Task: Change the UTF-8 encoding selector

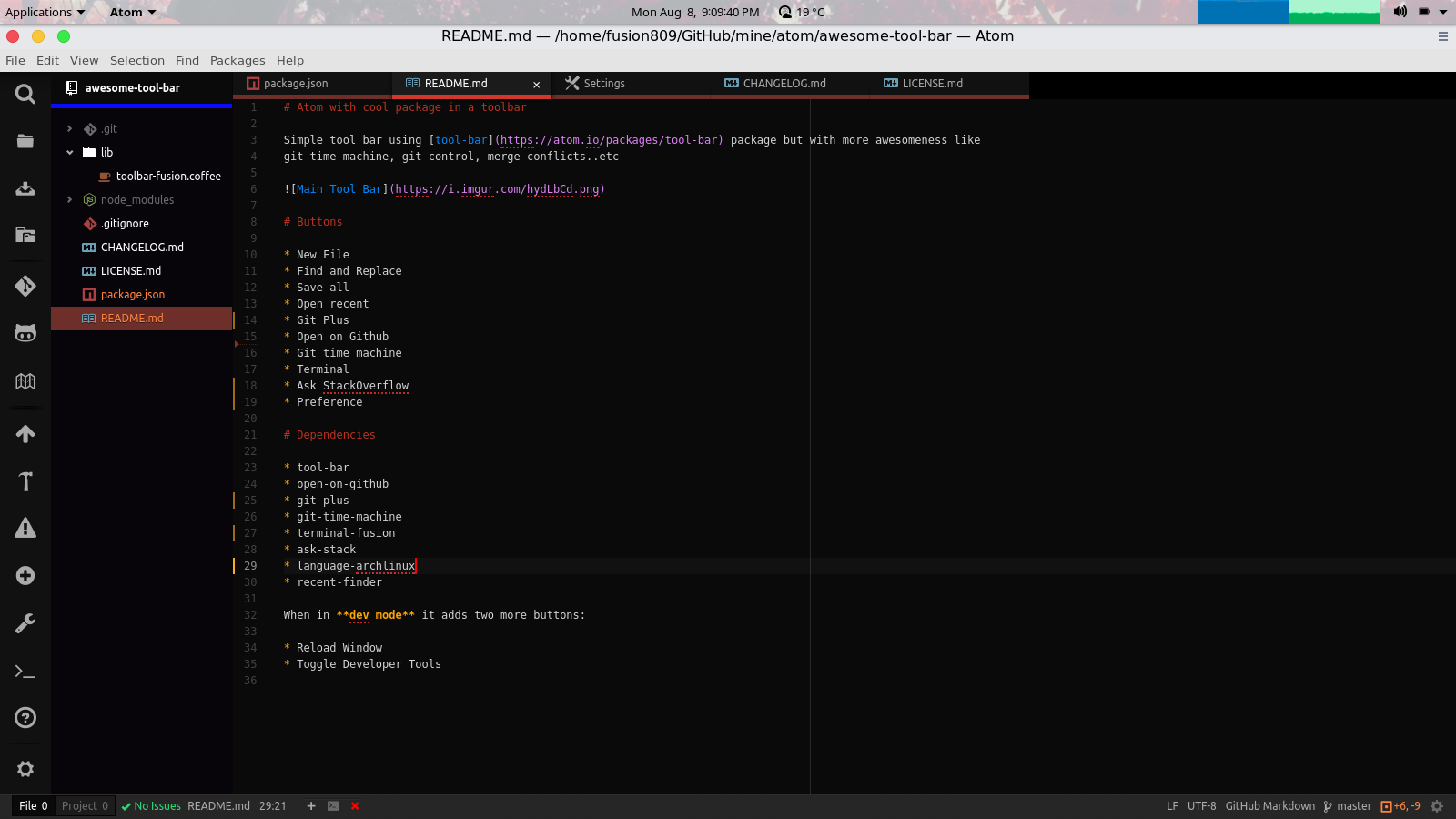Action: (x=1201, y=806)
